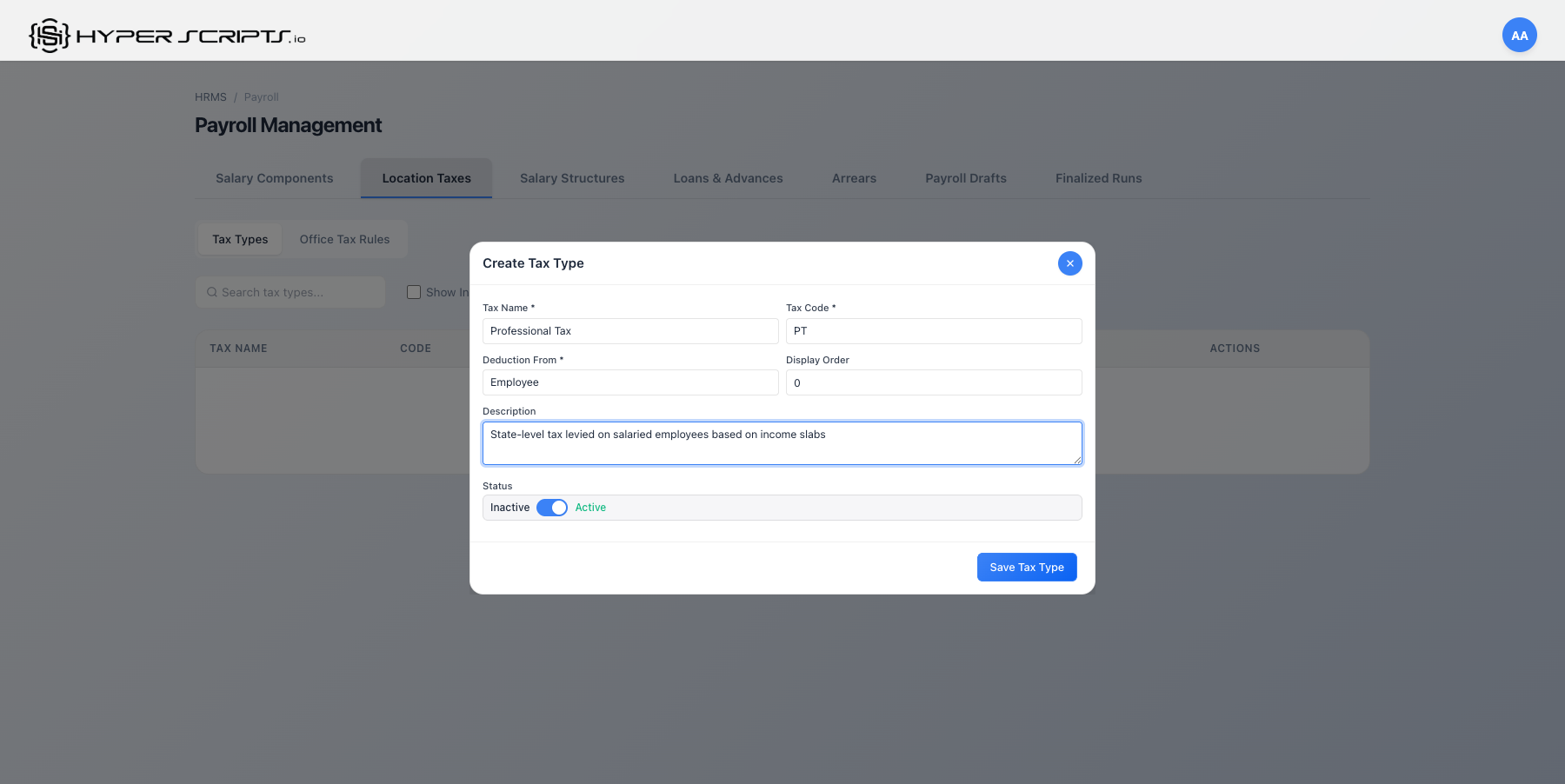Toggle the Status switch to Inactive

coord(551,507)
